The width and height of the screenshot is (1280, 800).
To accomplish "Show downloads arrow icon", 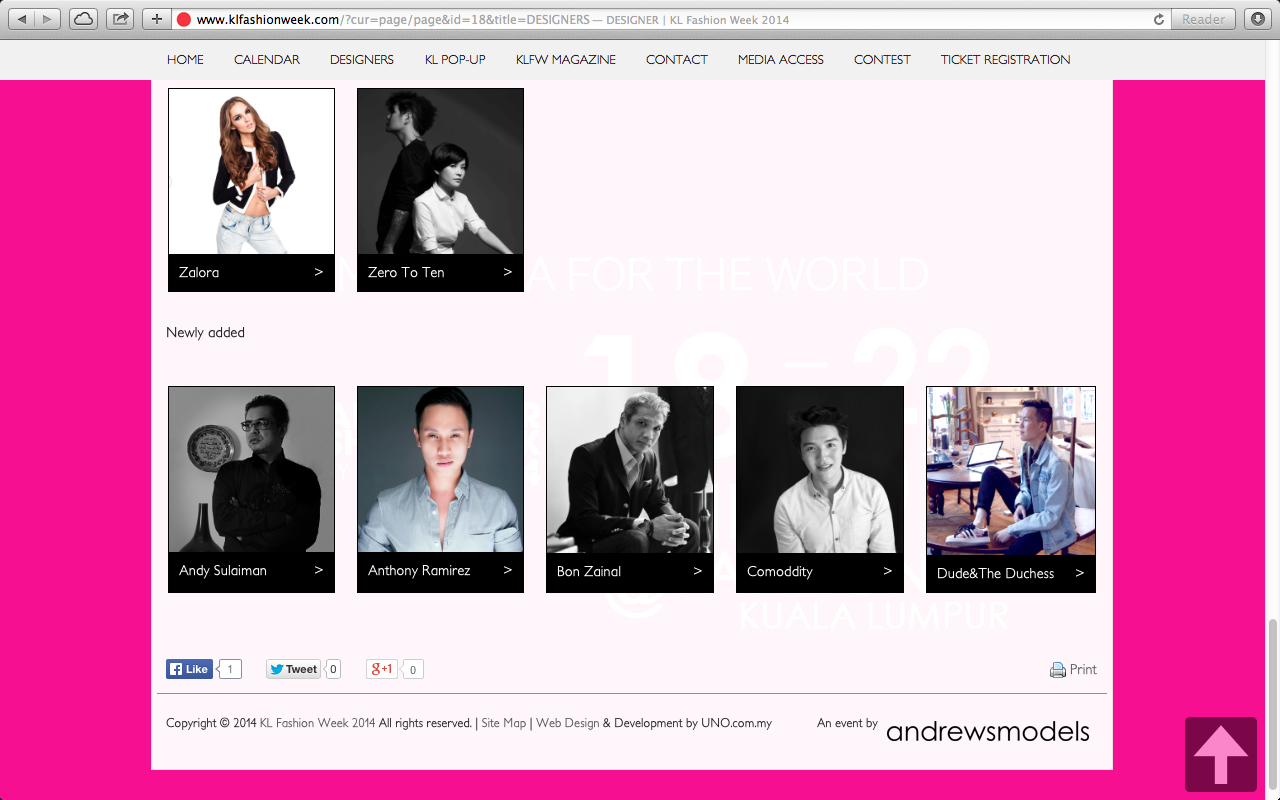I will (1257, 19).
